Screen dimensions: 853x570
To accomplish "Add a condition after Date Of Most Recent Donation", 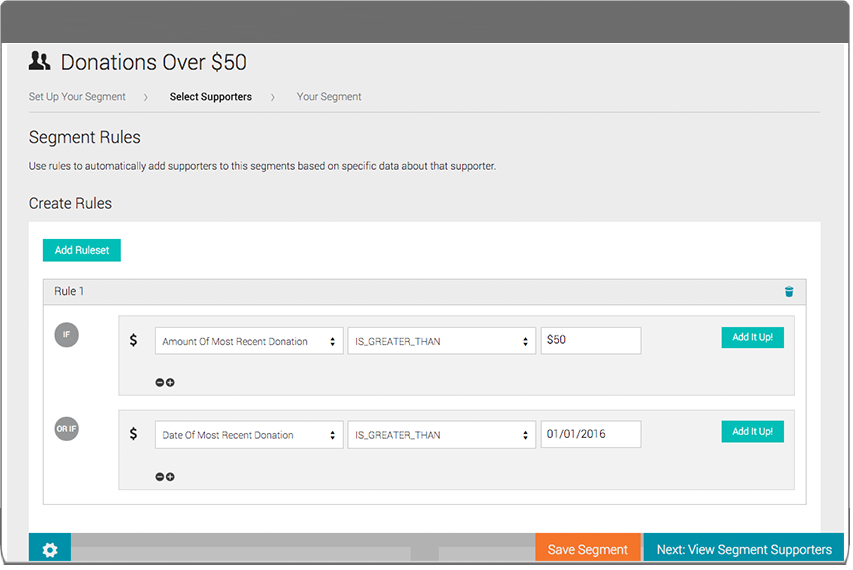I will [x=170, y=476].
